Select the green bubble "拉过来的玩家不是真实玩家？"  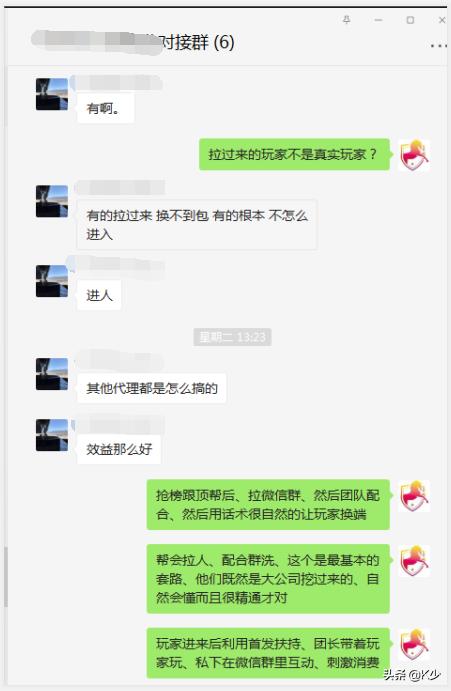[x=294, y=154]
